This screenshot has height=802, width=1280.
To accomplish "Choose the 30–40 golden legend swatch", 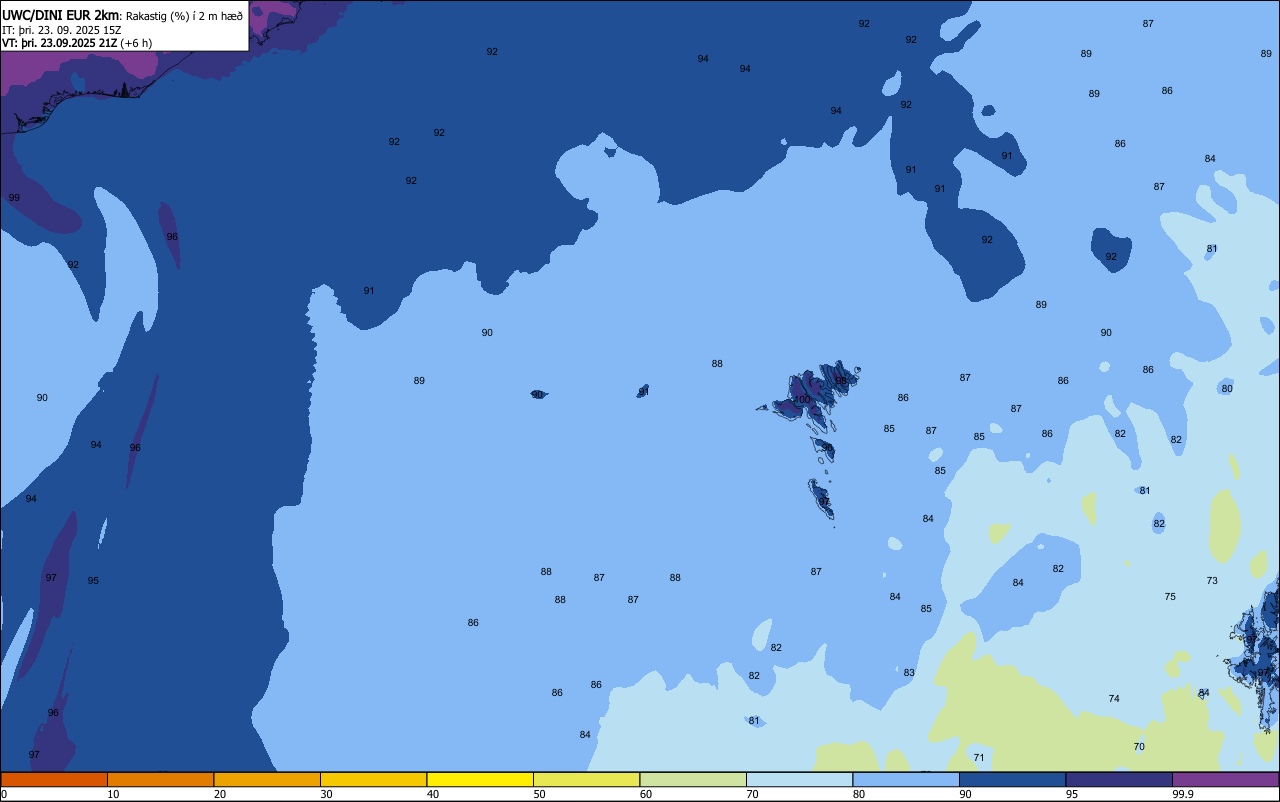I will point(373,779).
